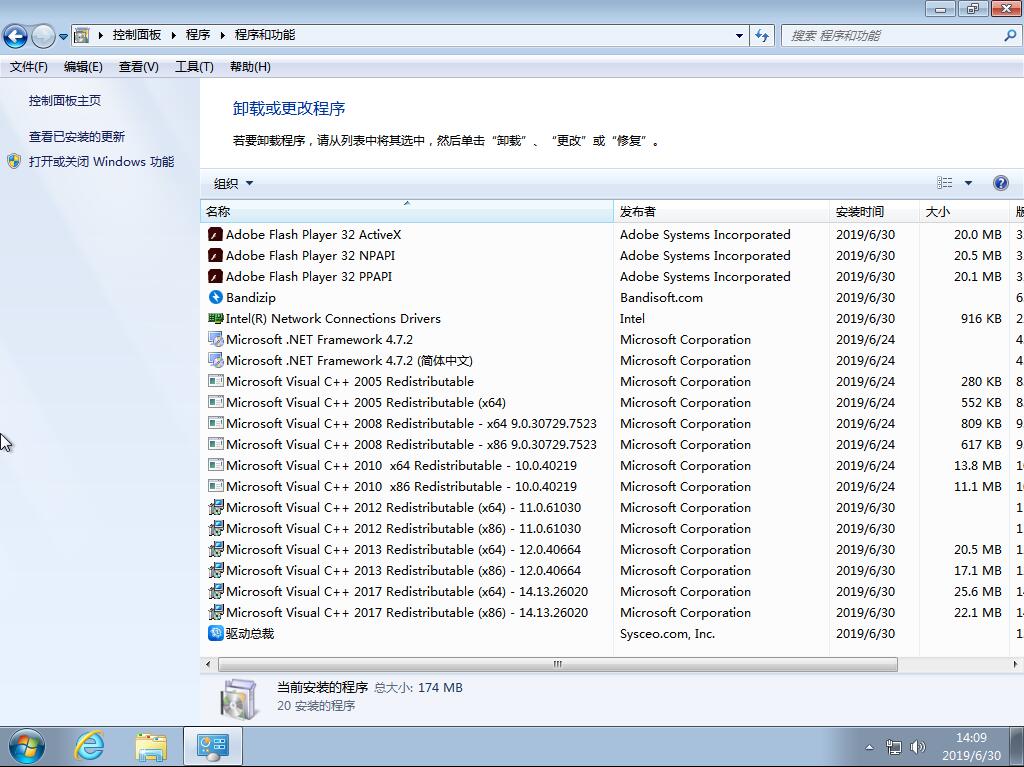Image resolution: width=1024 pixels, height=767 pixels.
Task: Click Bandisoft.com publisher cell
Action: pos(661,297)
